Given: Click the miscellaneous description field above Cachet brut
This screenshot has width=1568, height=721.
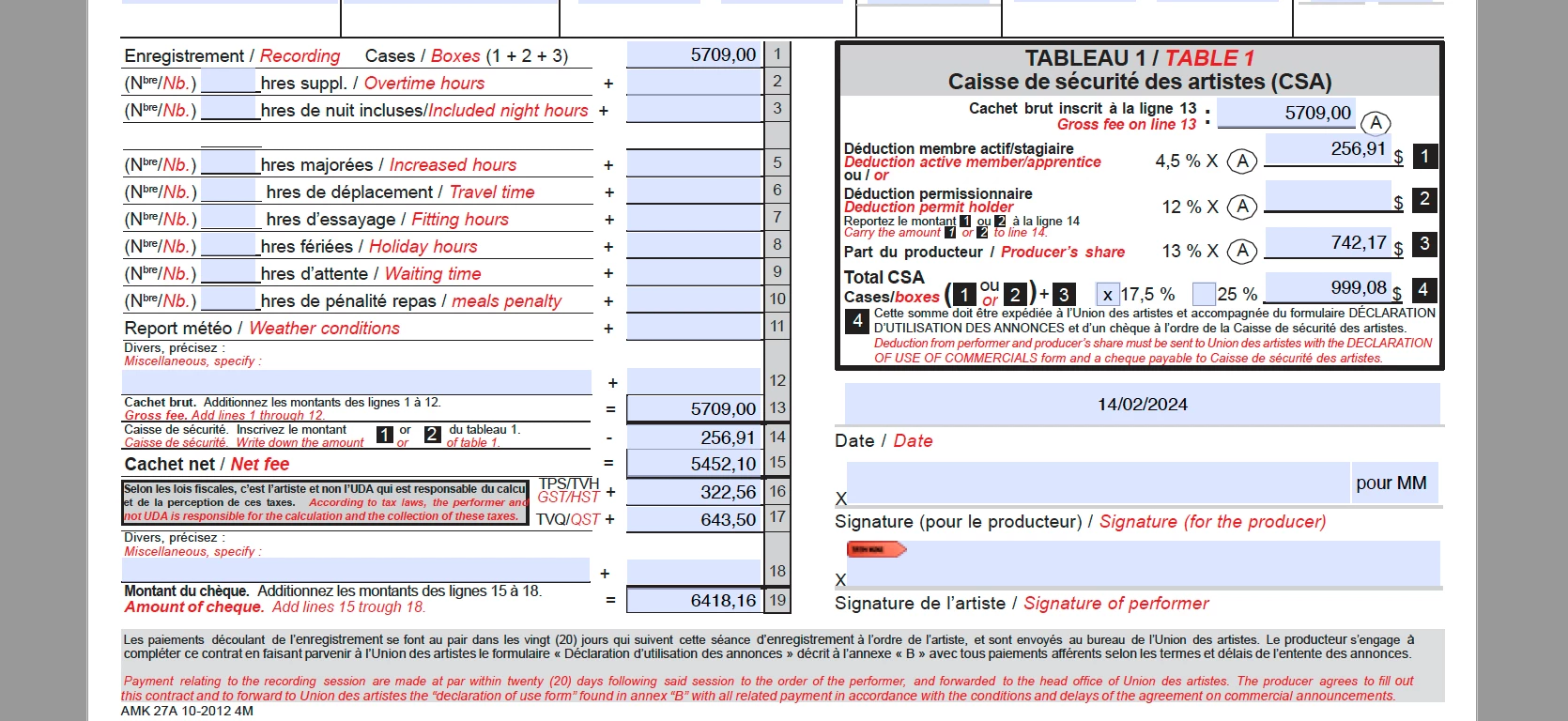Looking at the screenshot, I should pos(357,382).
